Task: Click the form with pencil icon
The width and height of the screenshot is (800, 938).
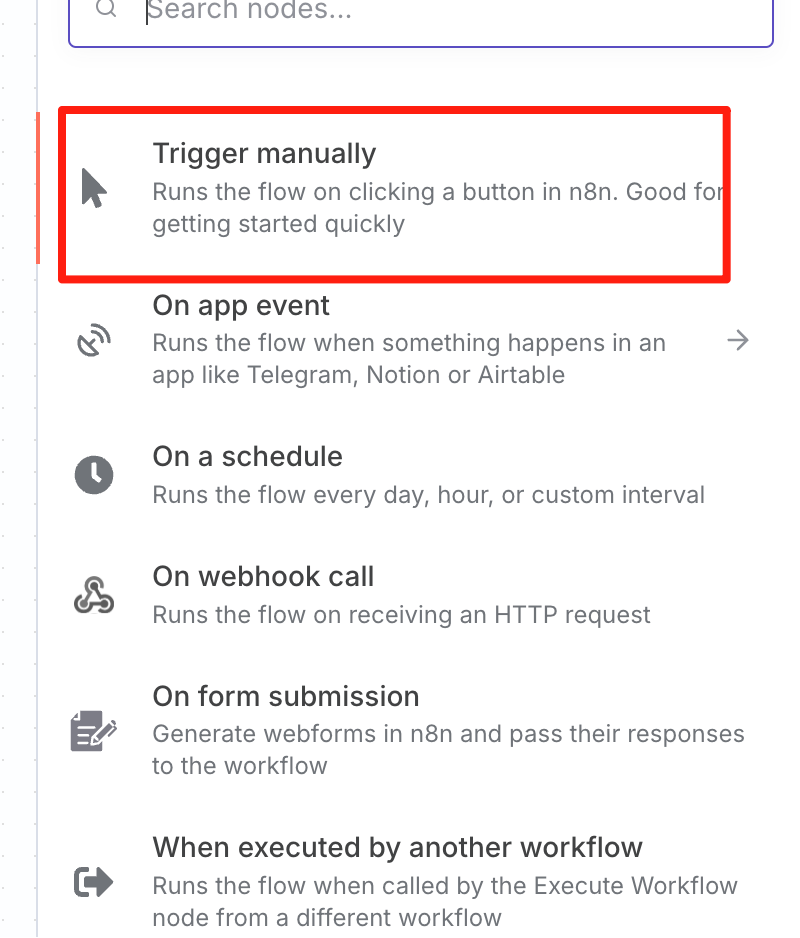Action: click(94, 730)
